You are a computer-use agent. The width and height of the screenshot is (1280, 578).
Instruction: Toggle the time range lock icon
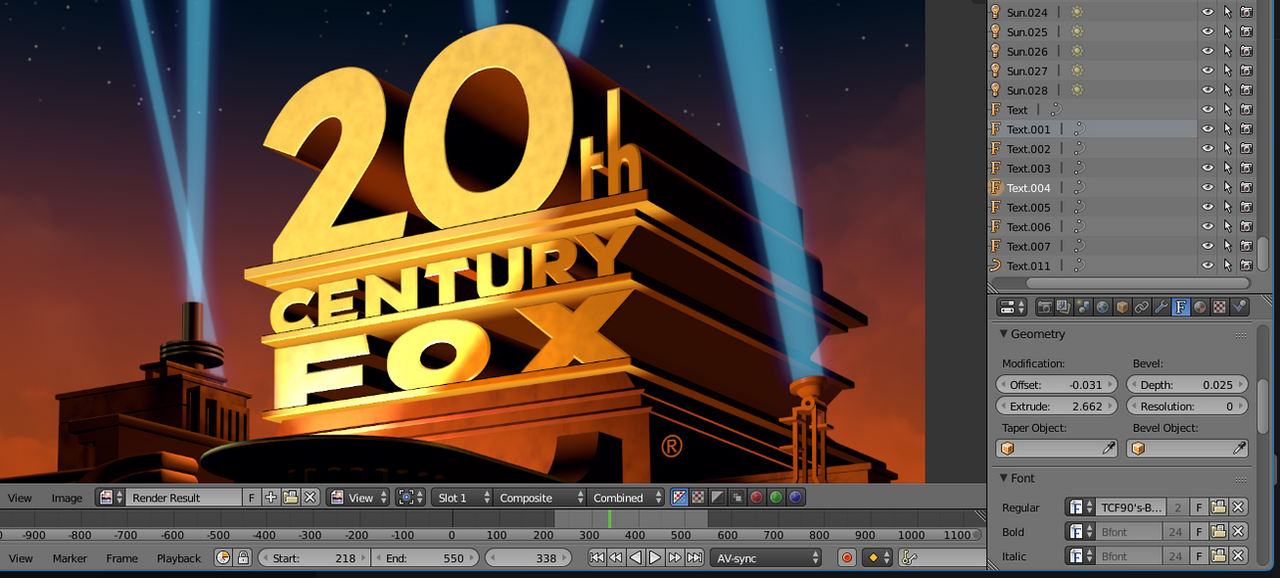[x=242, y=558]
